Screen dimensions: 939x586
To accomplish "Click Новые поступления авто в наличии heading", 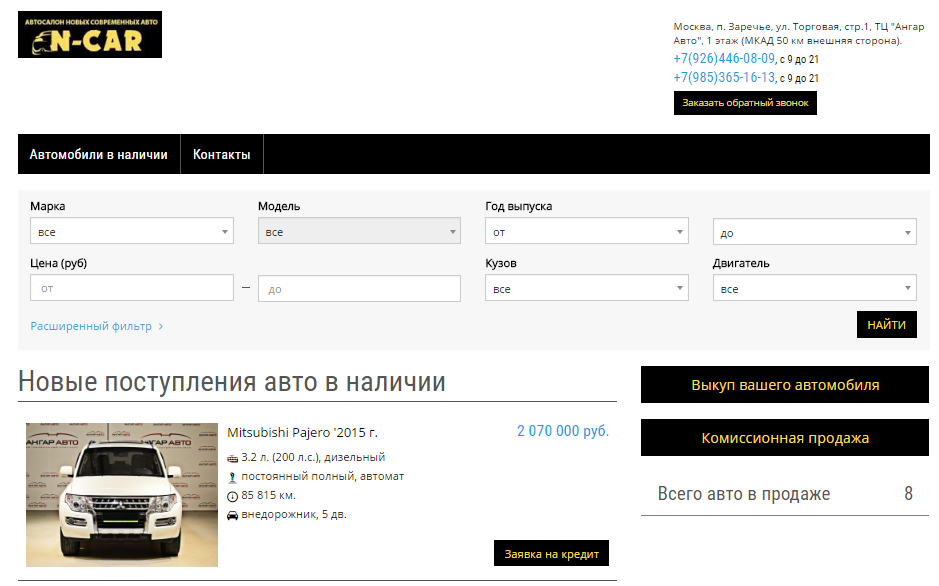I will (x=232, y=382).
